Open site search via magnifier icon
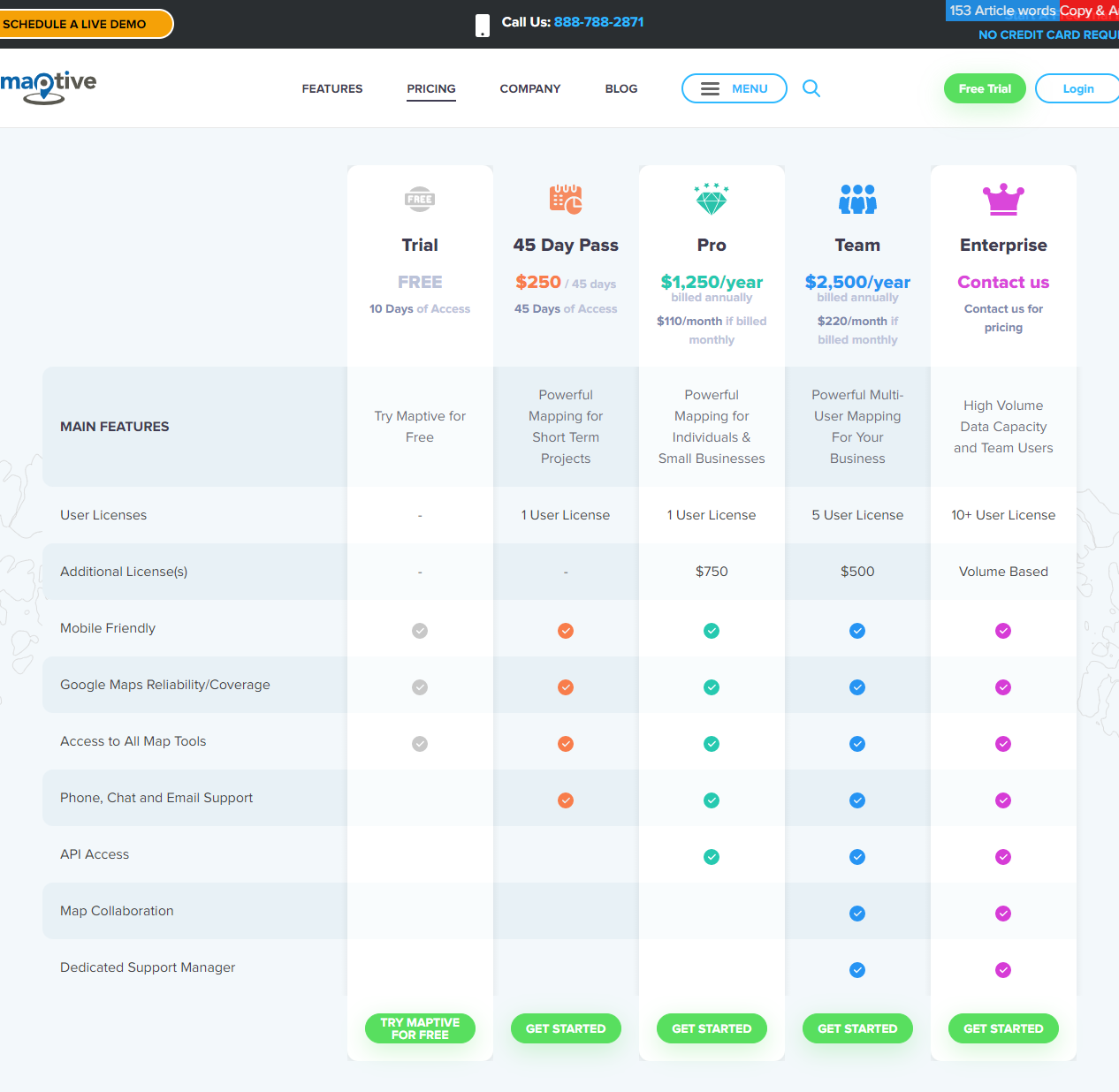The width and height of the screenshot is (1119, 1092). click(x=811, y=88)
